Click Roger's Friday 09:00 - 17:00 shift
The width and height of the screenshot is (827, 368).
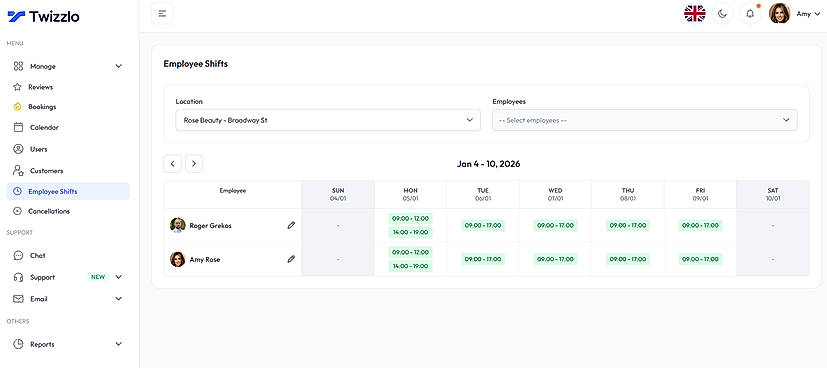(x=700, y=226)
